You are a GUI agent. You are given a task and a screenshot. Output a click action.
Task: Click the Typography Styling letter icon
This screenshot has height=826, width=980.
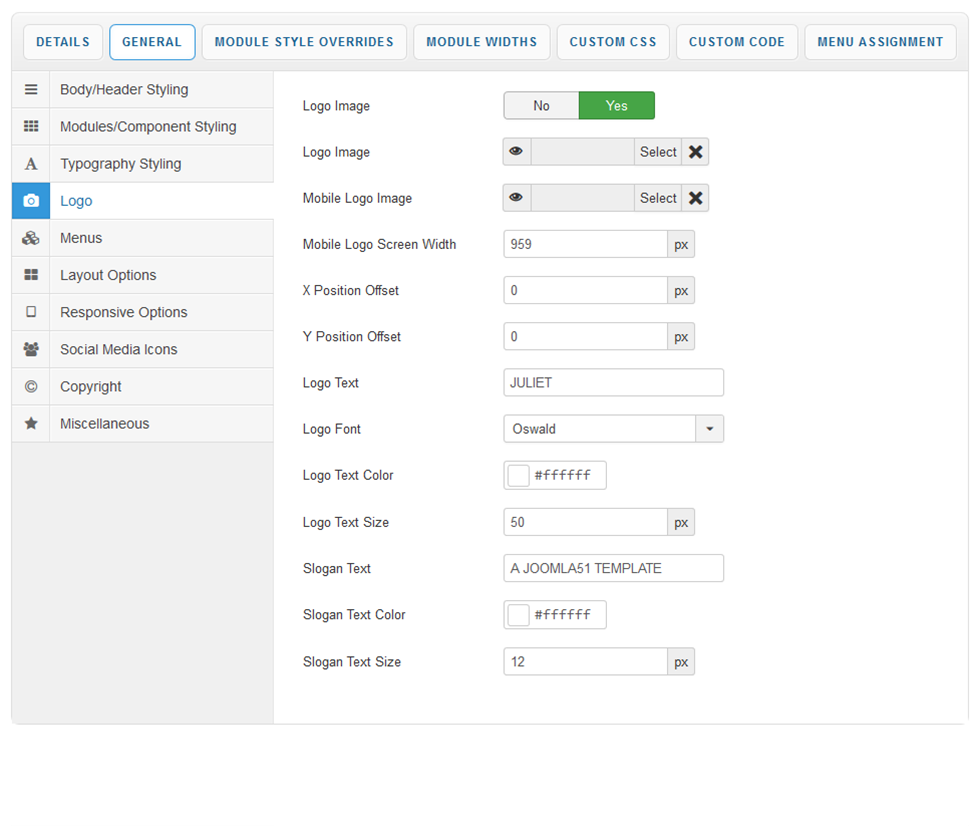pyautogui.click(x=31, y=164)
